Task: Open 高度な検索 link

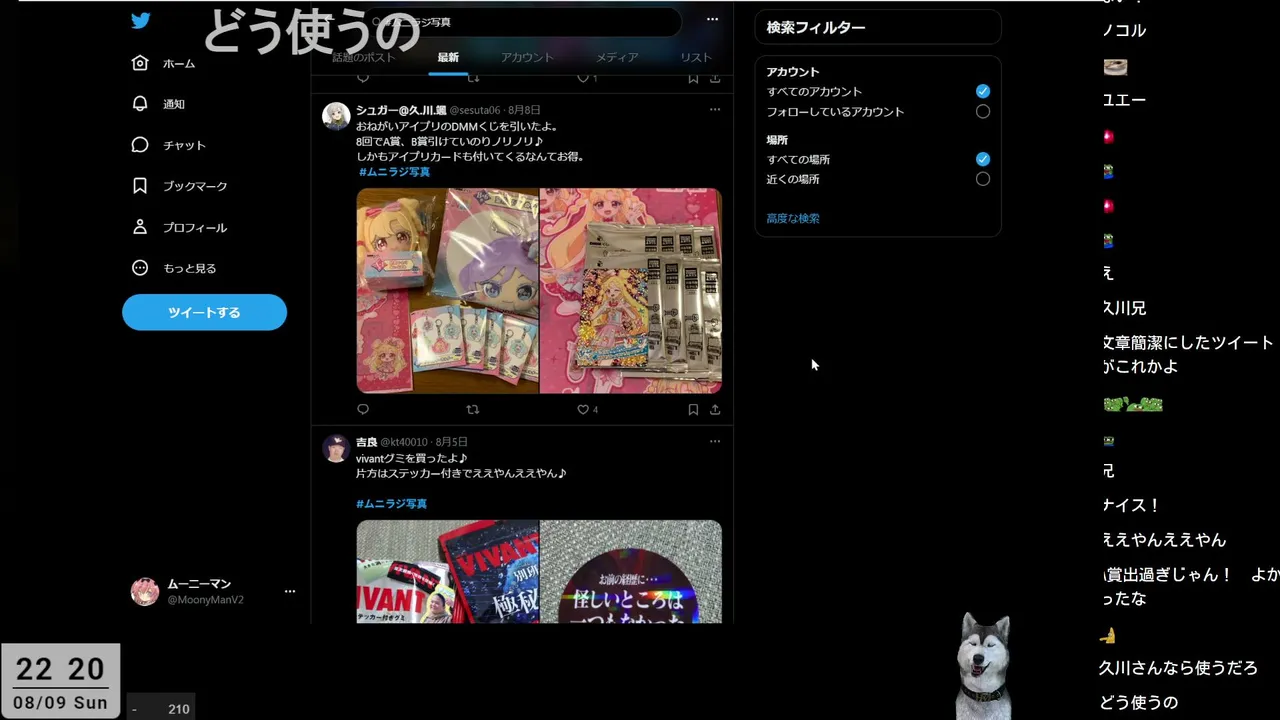Action: [793, 218]
